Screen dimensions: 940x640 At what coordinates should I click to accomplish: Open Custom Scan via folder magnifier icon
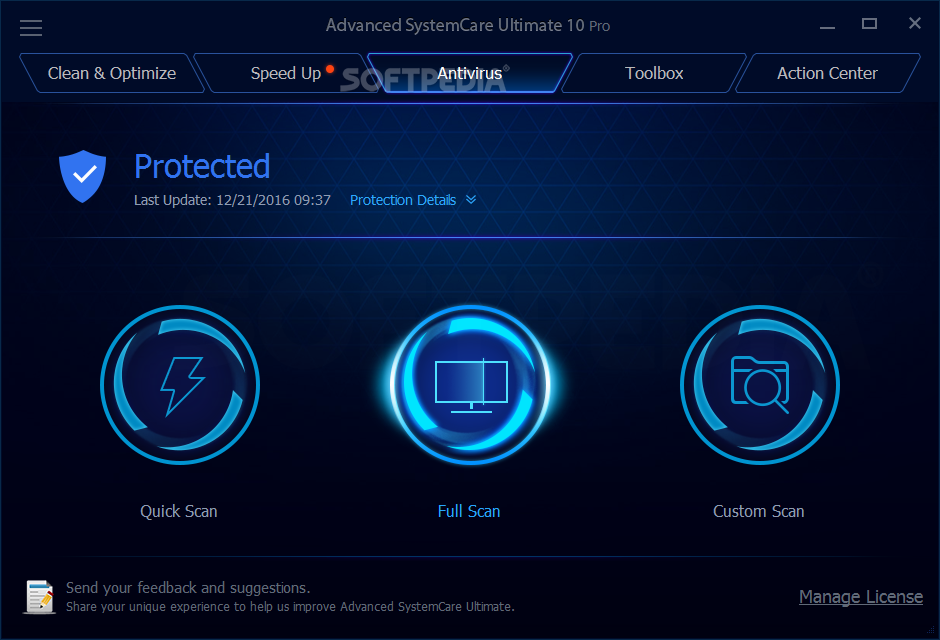[x=760, y=385]
